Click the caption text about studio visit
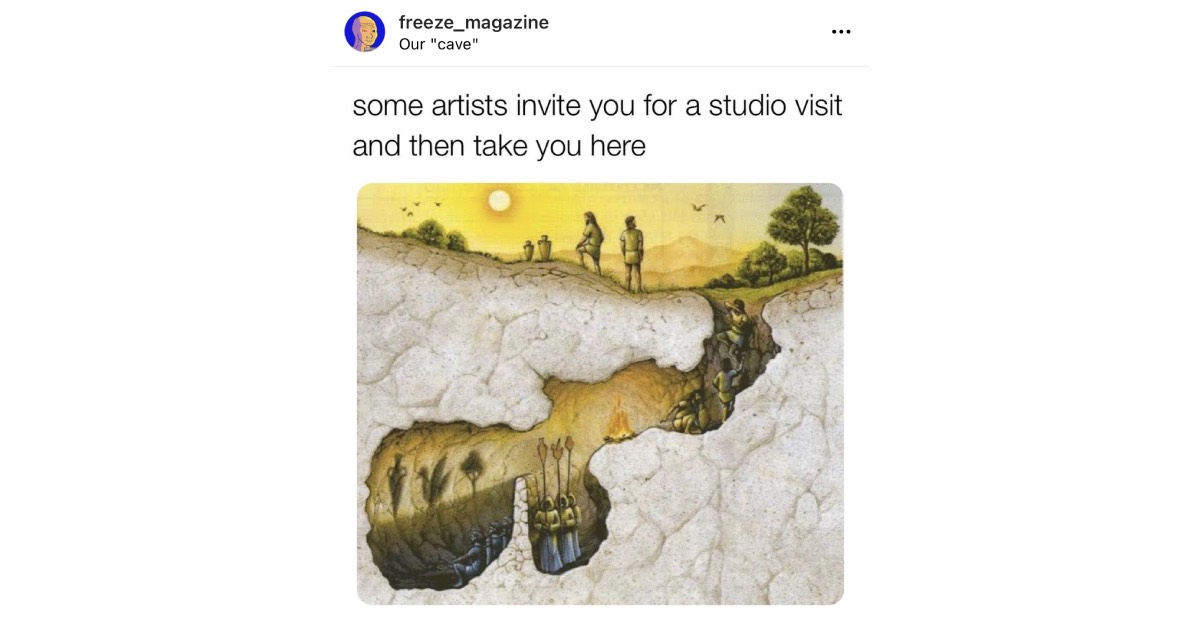 (x=597, y=126)
